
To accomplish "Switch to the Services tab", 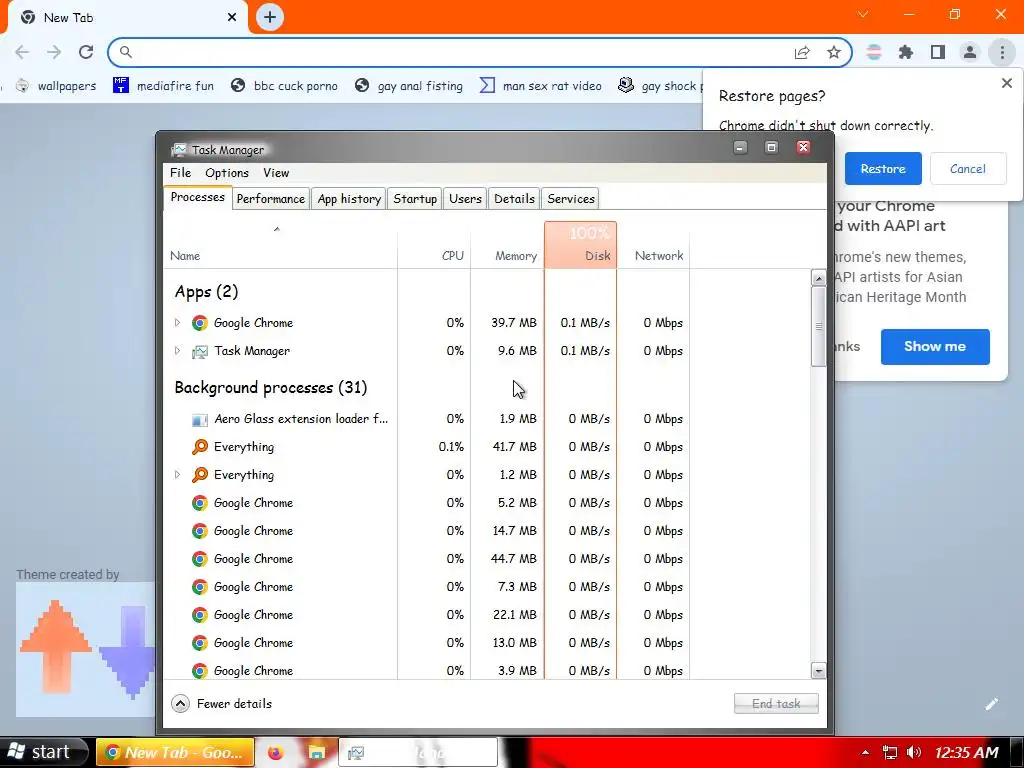I will click(x=571, y=199).
